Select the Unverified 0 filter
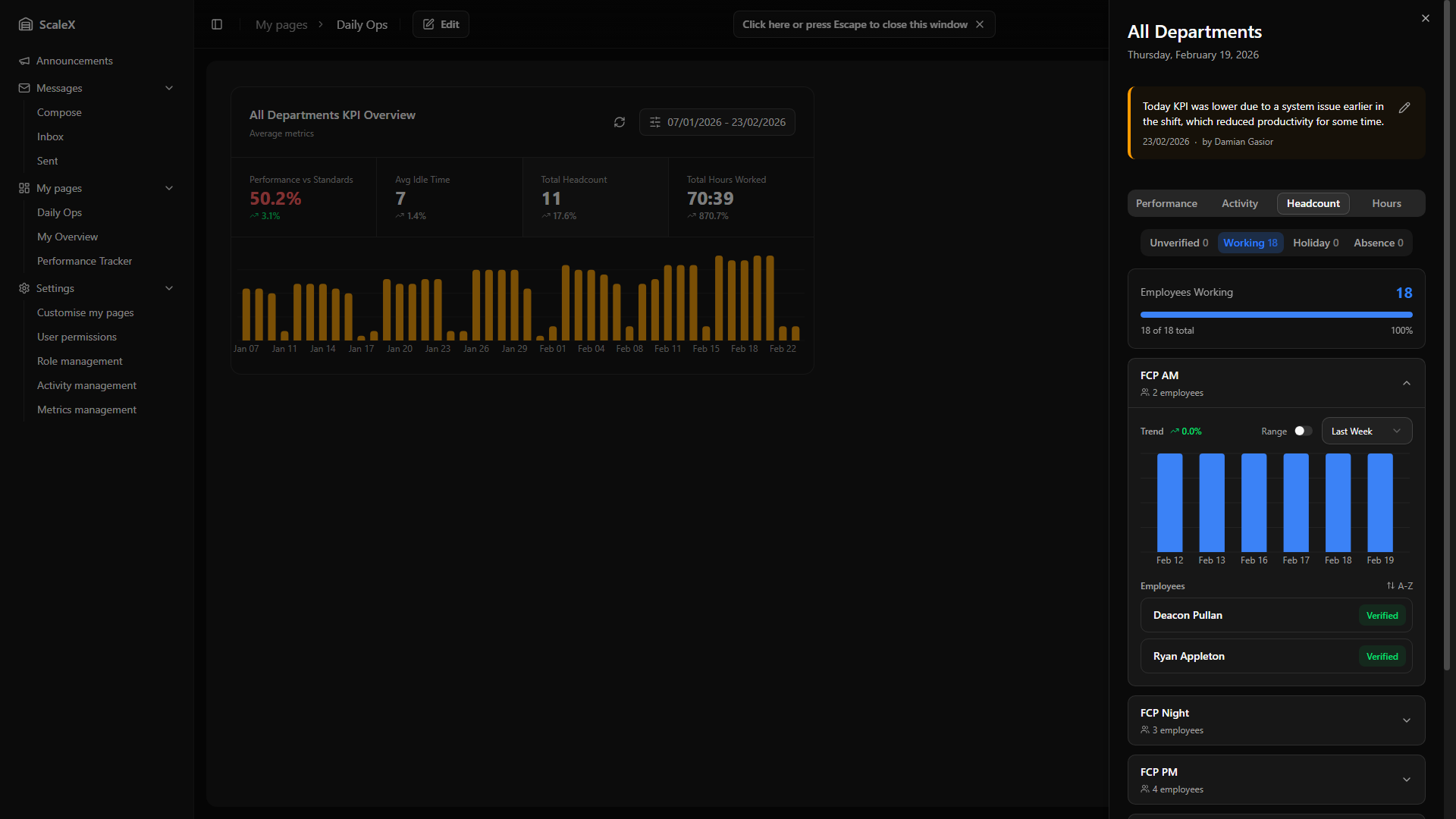 click(1178, 243)
